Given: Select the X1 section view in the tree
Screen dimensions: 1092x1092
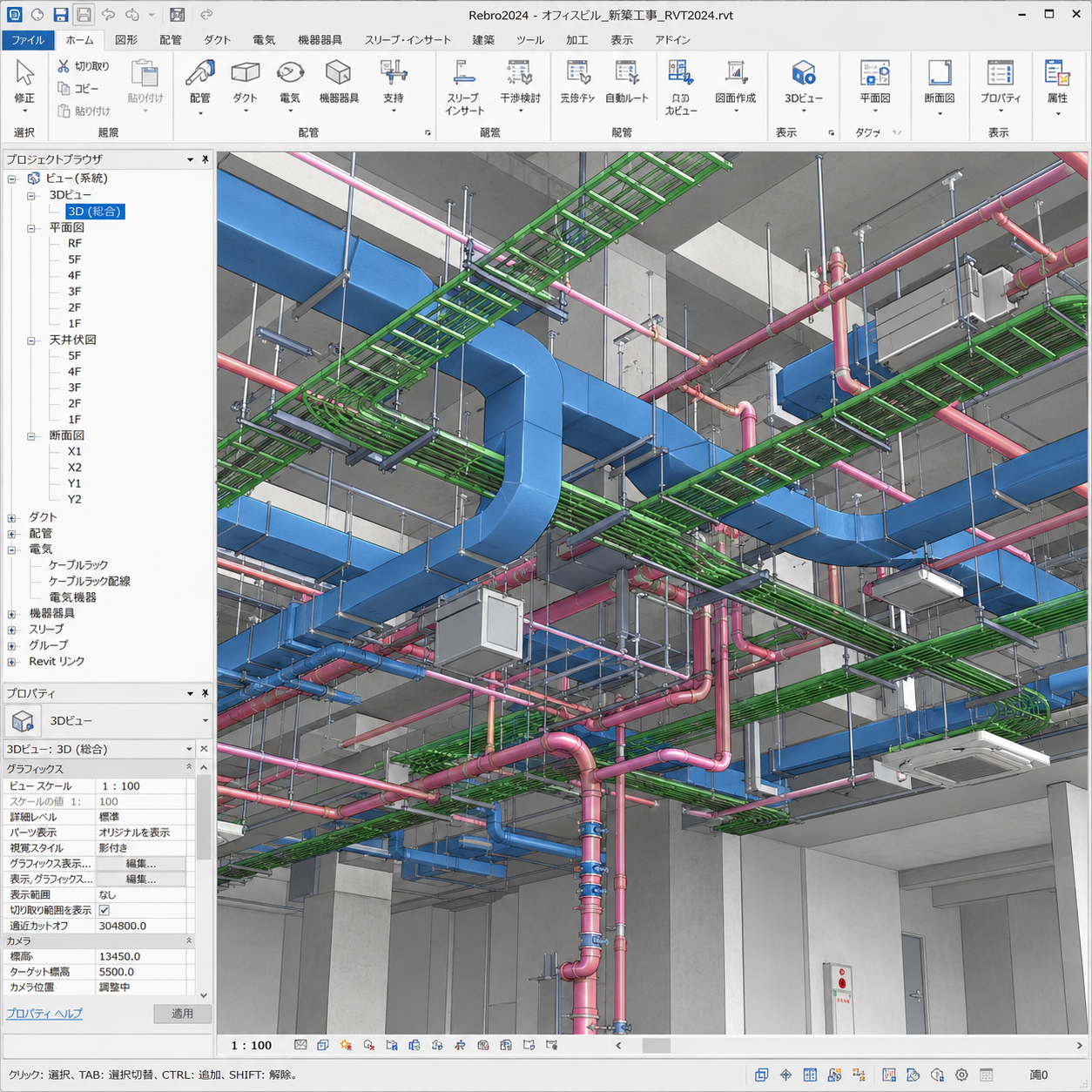Looking at the screenshot, I should coord(75,452).
